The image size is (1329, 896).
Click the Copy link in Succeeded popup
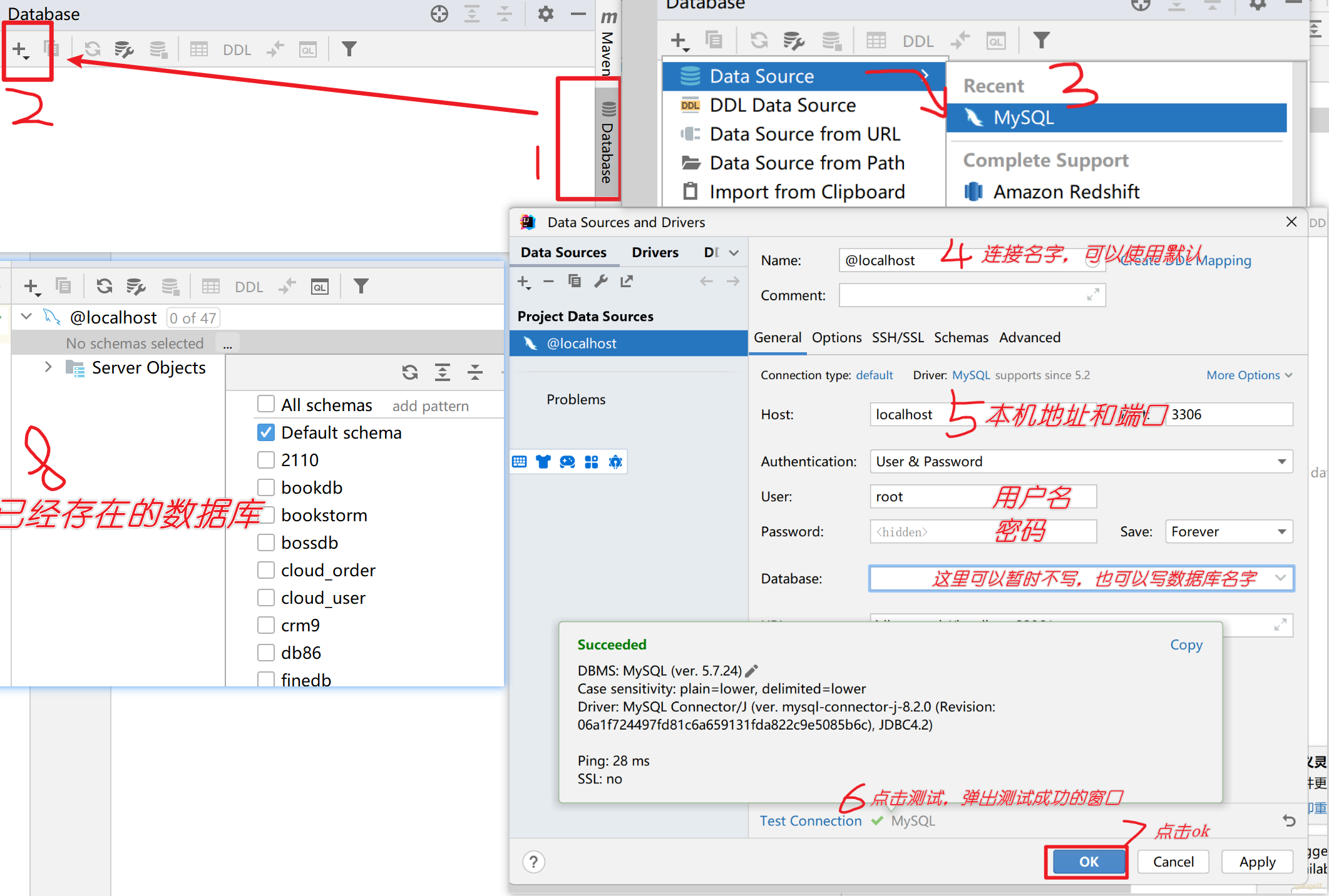point(1186,644)
